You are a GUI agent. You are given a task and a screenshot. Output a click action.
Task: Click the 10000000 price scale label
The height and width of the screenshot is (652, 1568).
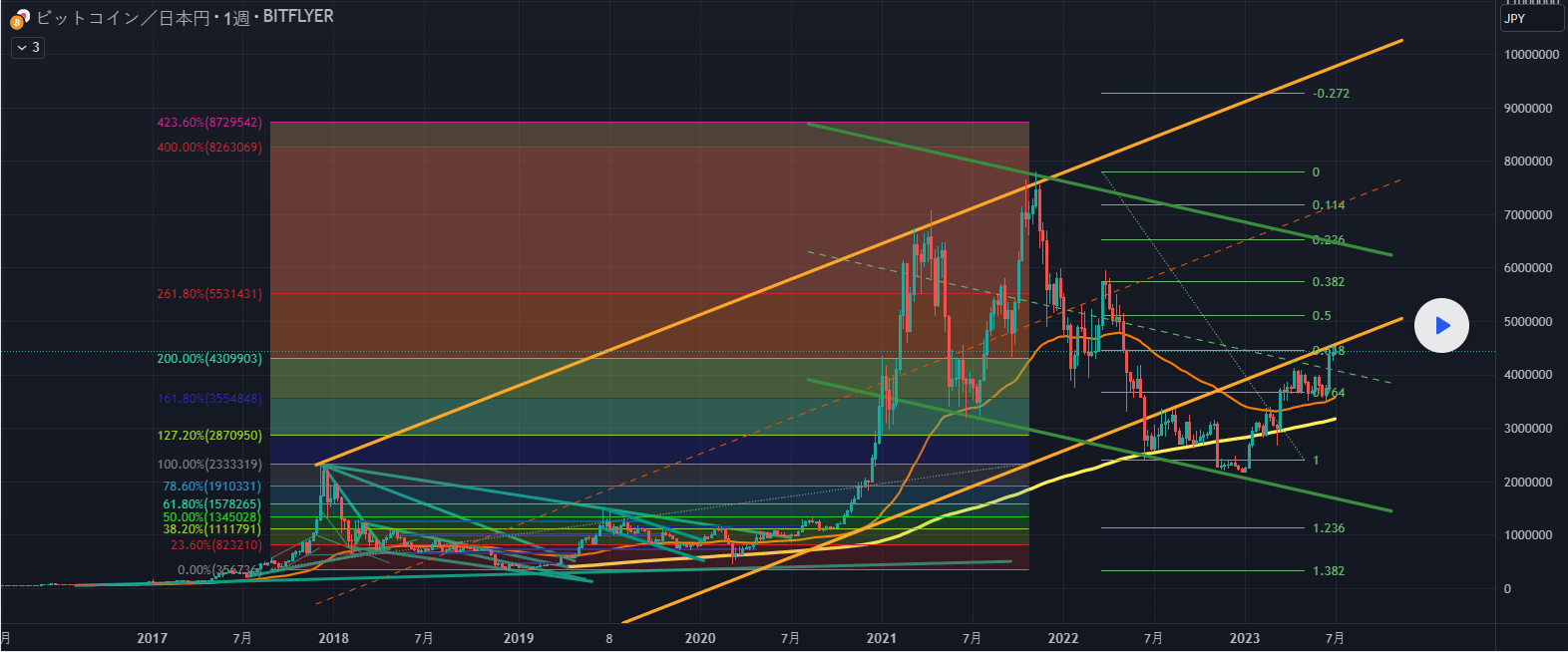(x=1531, y=55)
